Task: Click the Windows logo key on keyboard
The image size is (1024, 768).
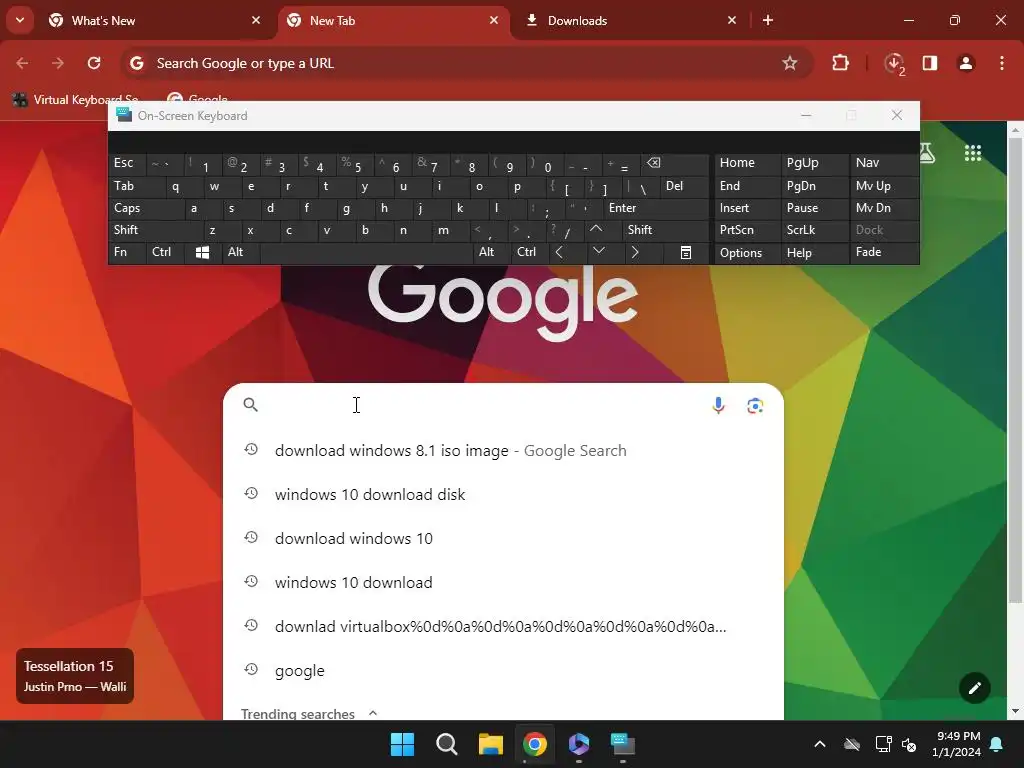Action: click(202, 252)
